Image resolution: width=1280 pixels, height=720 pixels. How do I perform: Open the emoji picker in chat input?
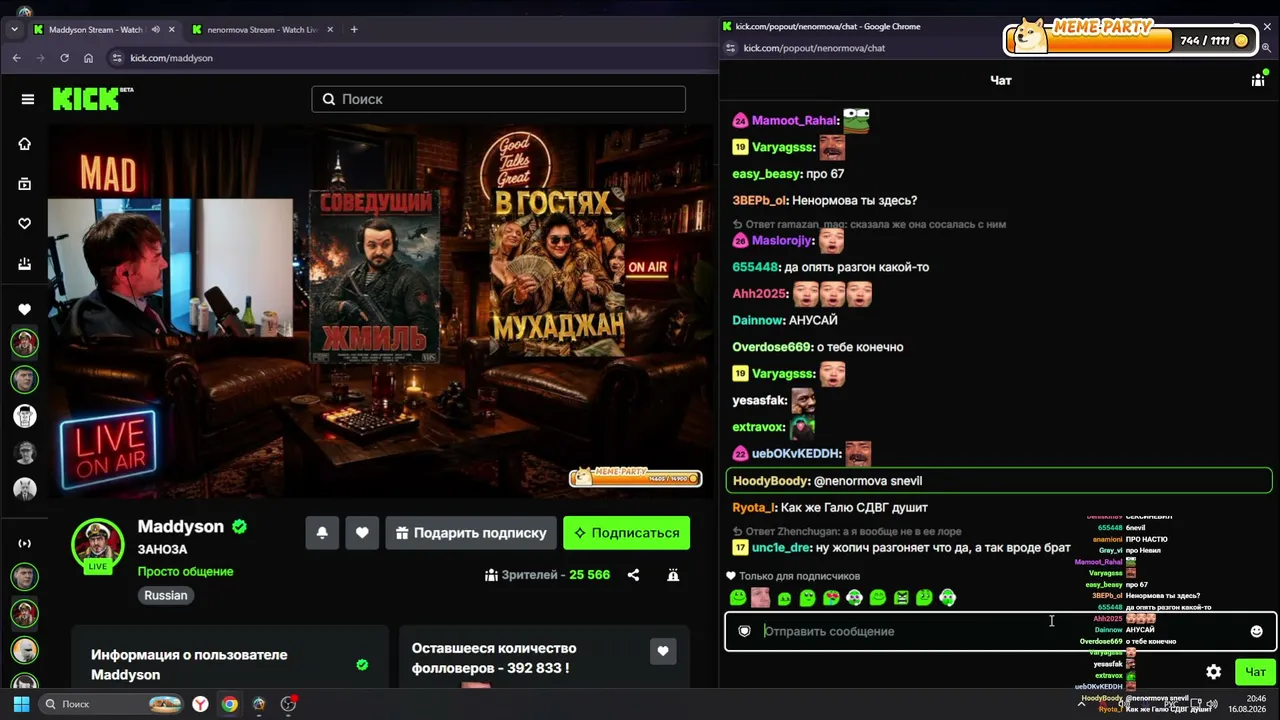point(1257,631)
